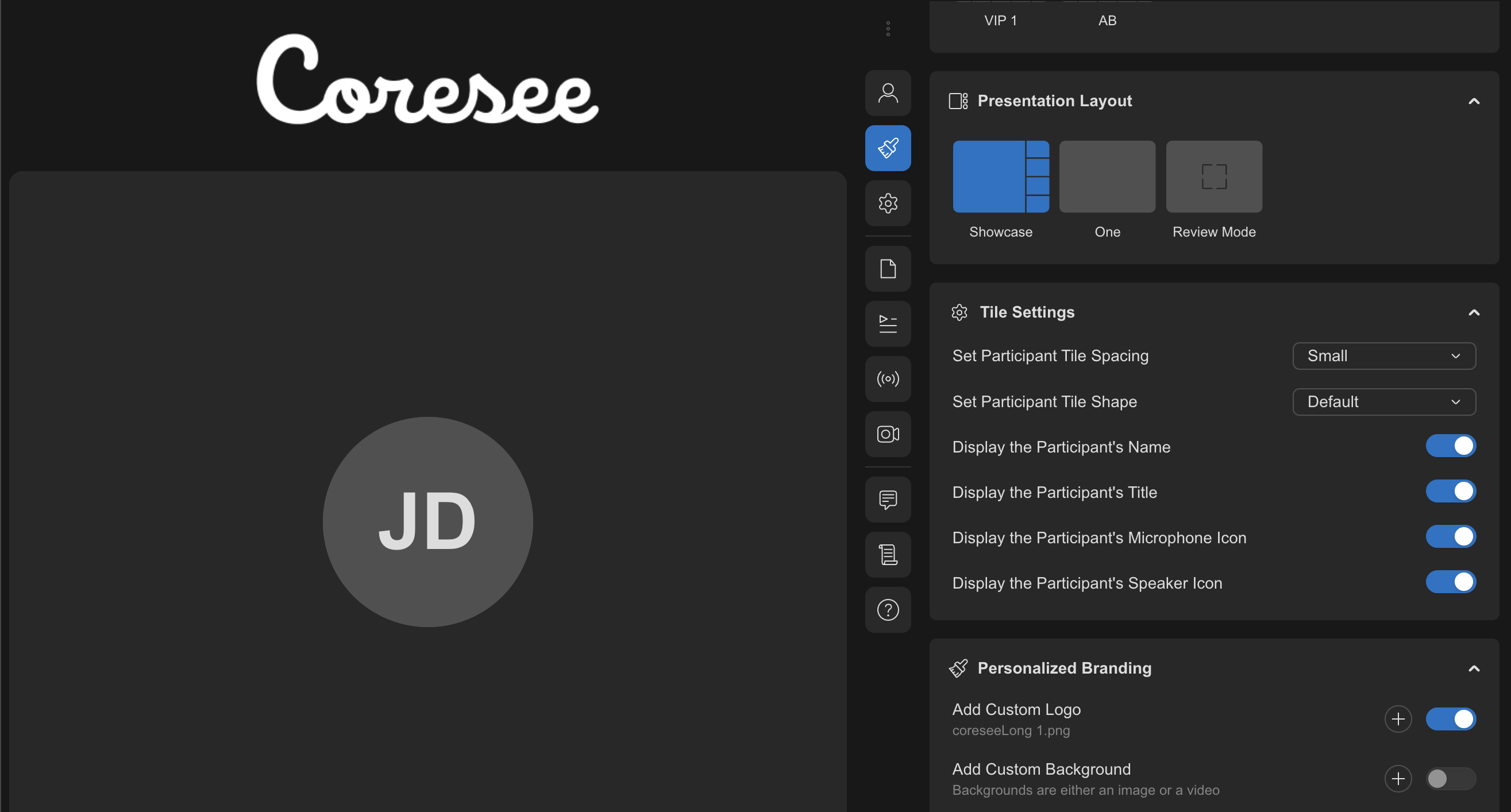
Task: Toggle Display the Participant's Speaker Icon
Action: tap(1451, 582)
